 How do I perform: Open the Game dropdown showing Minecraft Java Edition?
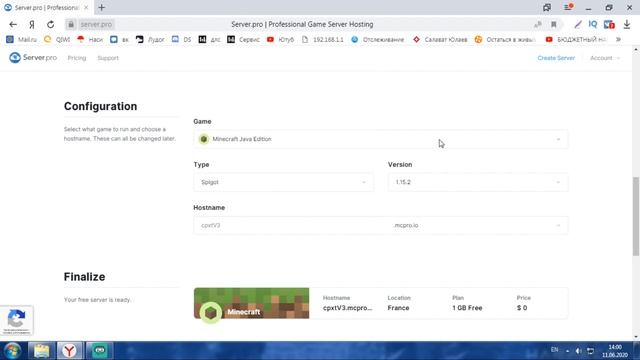pyautogui.click(x=380, y=139)
